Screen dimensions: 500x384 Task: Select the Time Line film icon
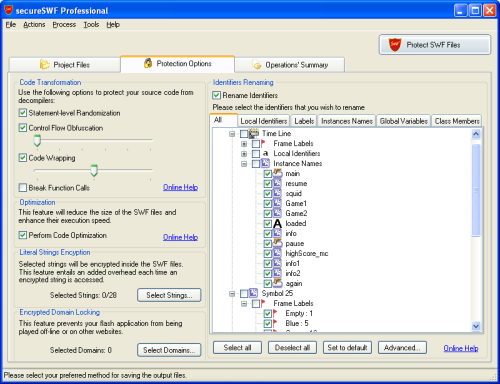pyautogui.click(x=254, y=133)
